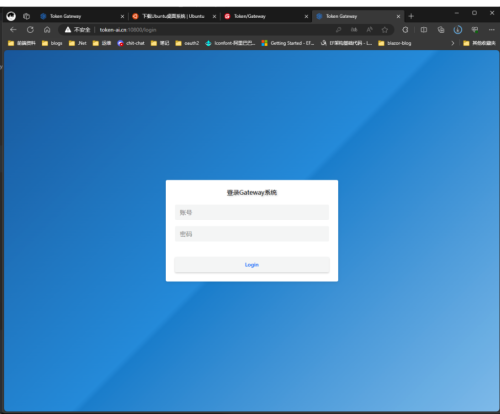Click the Login button

tap(252, 265)
